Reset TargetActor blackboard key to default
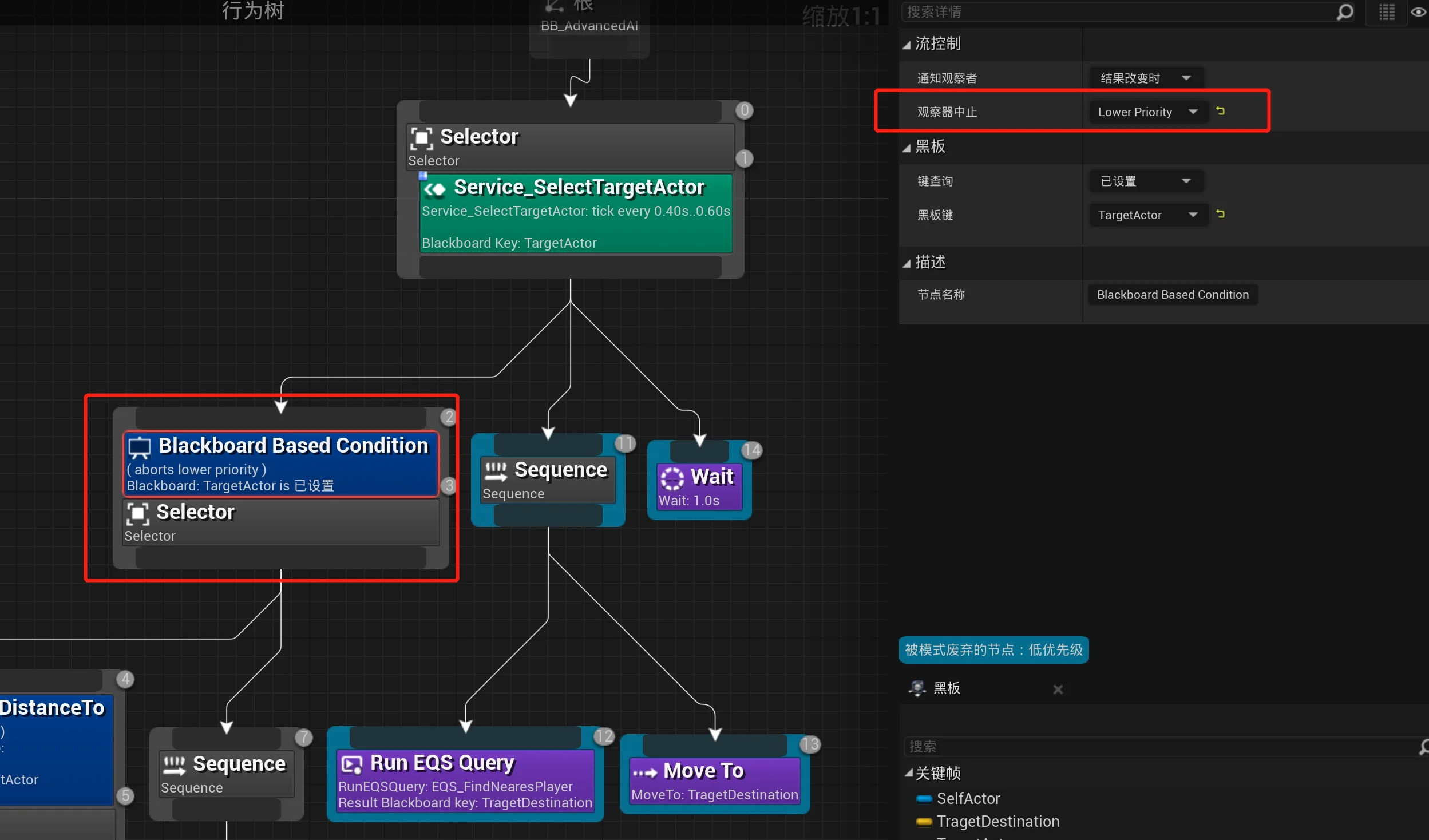Screen dimensions: 1429x840 pos(1221,214)
